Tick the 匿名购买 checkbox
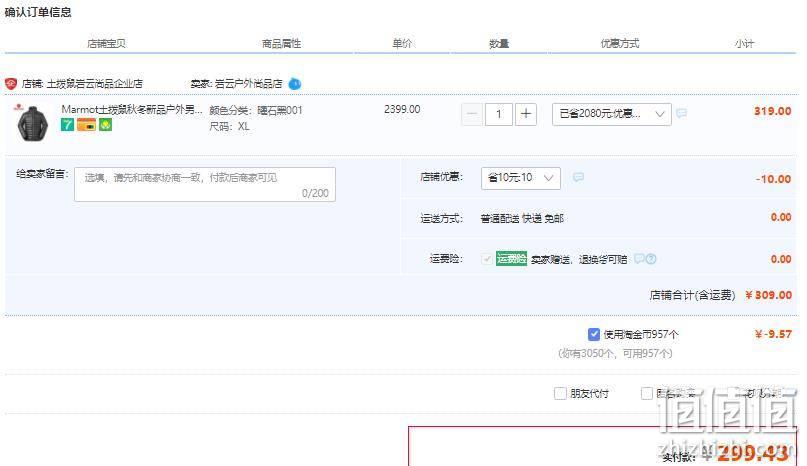807x466 pixels. point(647,393)
